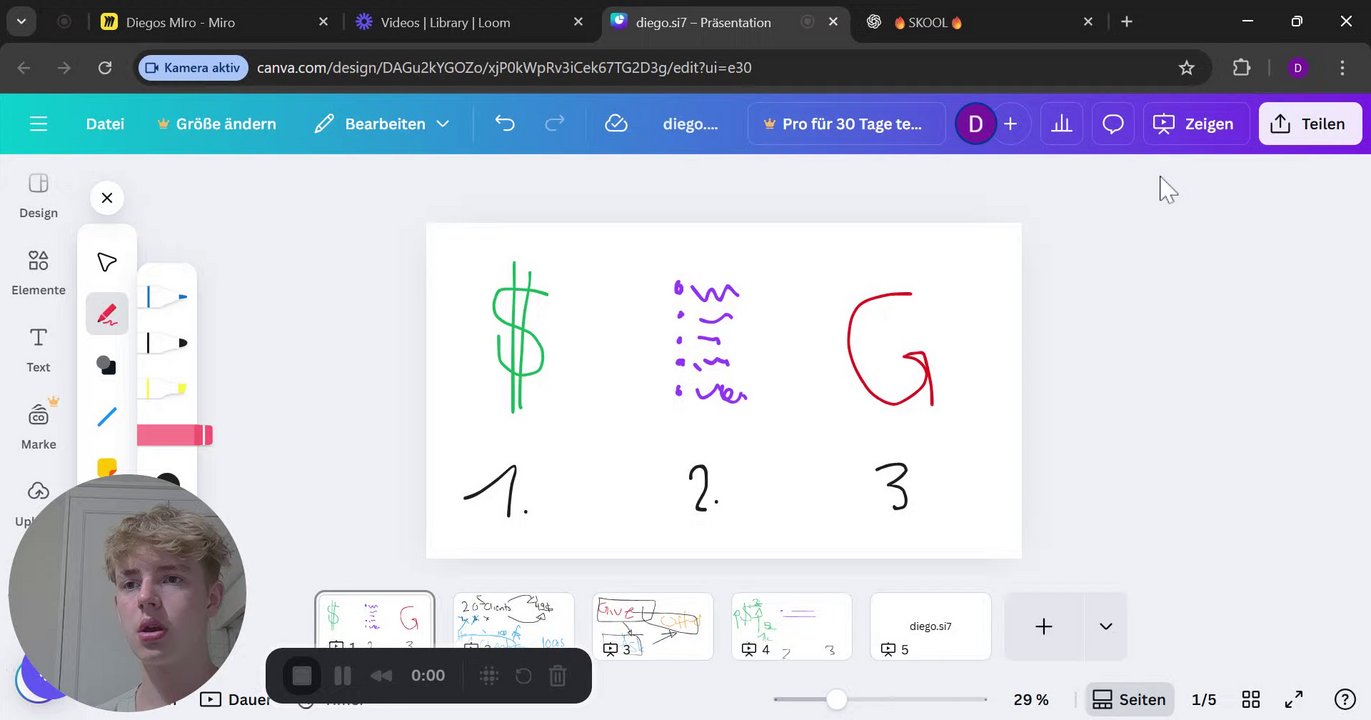Close the drawing toolbar

pyautogui.click(x=107, y=198)
